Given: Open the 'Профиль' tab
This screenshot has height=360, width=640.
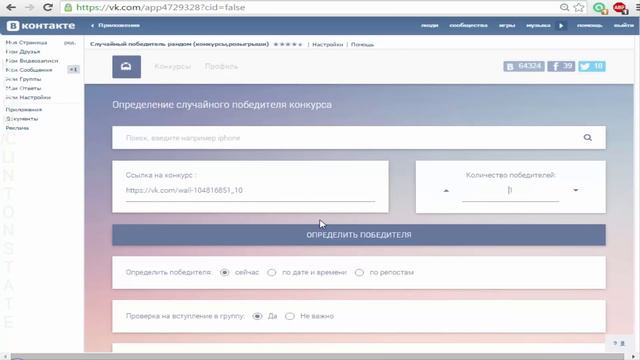Looking at the screenshot, I should pos(221,67).
